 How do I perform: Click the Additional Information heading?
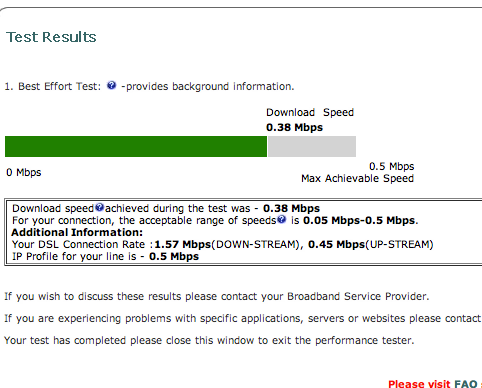tap(77, 232)
